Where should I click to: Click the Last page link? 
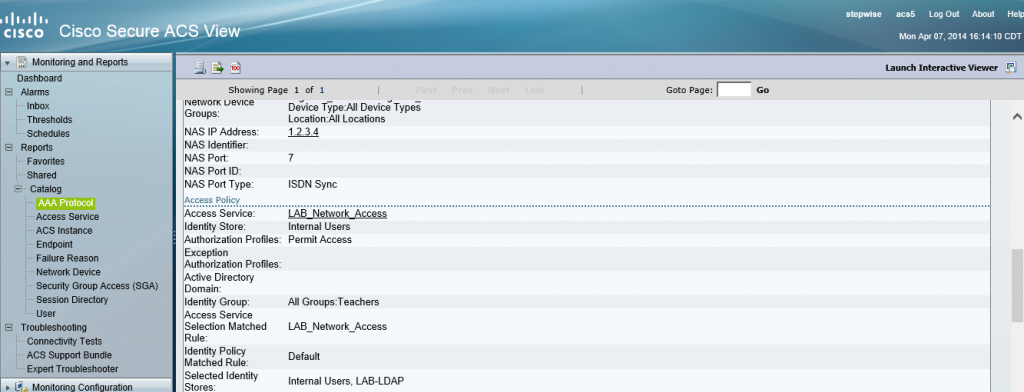click(x=534, y=90)
